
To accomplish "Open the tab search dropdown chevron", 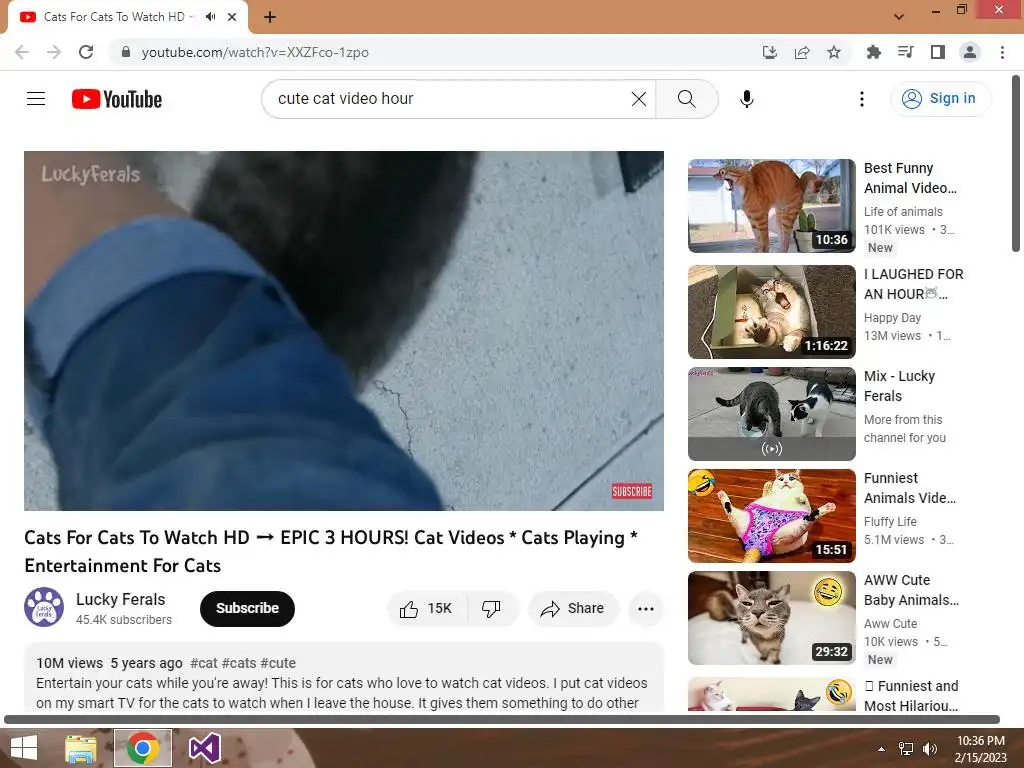I will (899, 17).
